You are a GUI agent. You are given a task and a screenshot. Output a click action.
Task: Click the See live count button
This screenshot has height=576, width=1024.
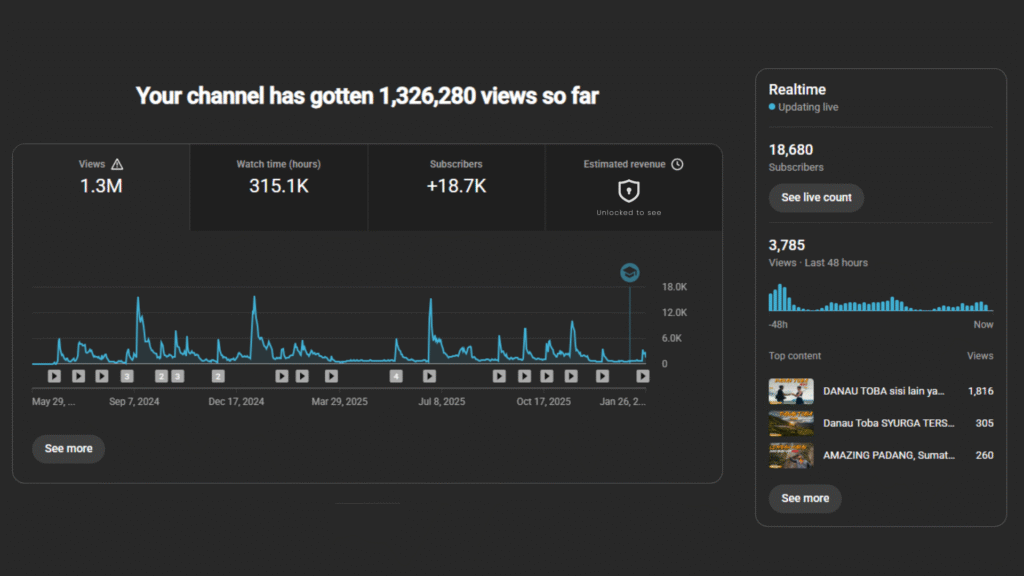coord(816,198)
